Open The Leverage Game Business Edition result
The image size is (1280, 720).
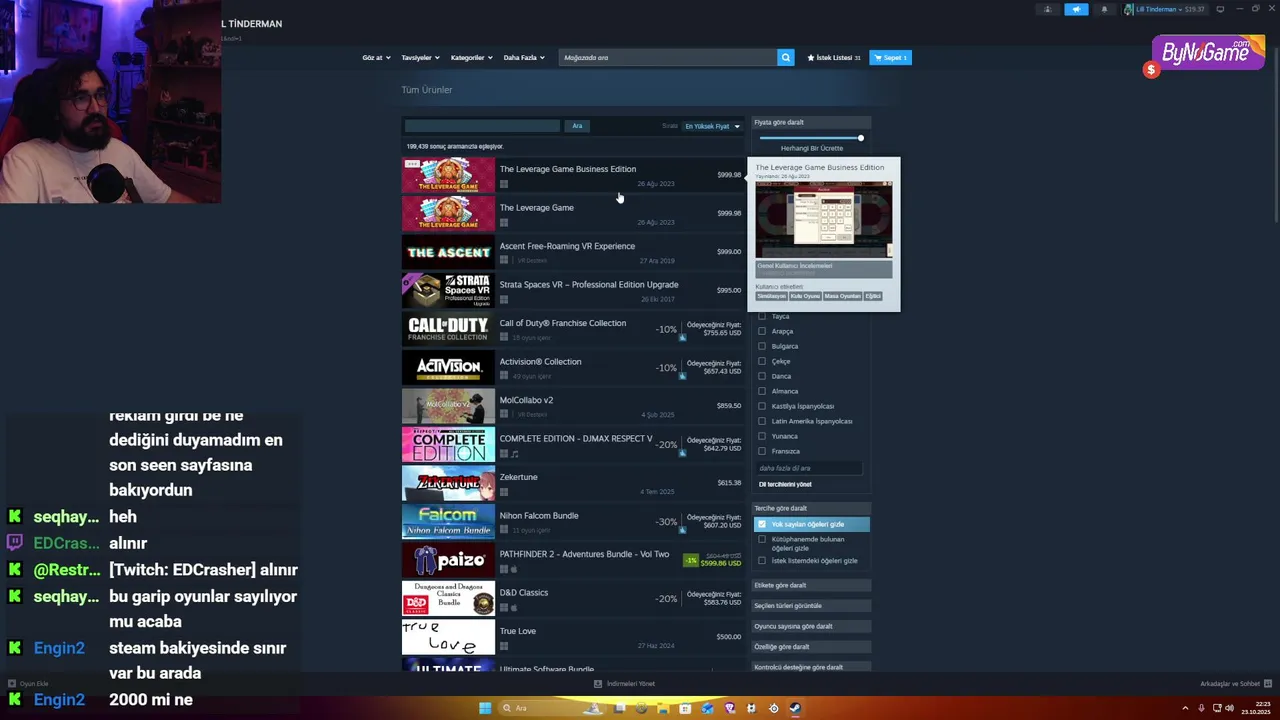pos(573,175)
